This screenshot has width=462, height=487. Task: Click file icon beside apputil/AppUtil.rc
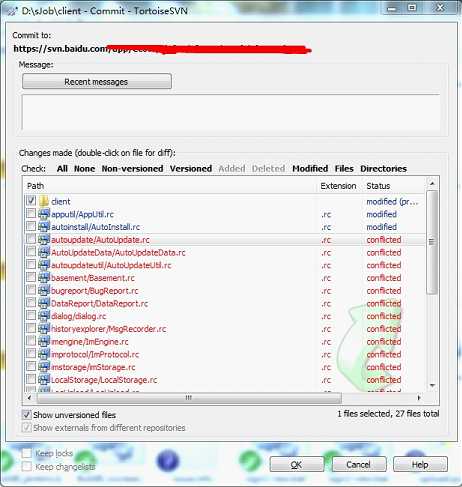44,214
